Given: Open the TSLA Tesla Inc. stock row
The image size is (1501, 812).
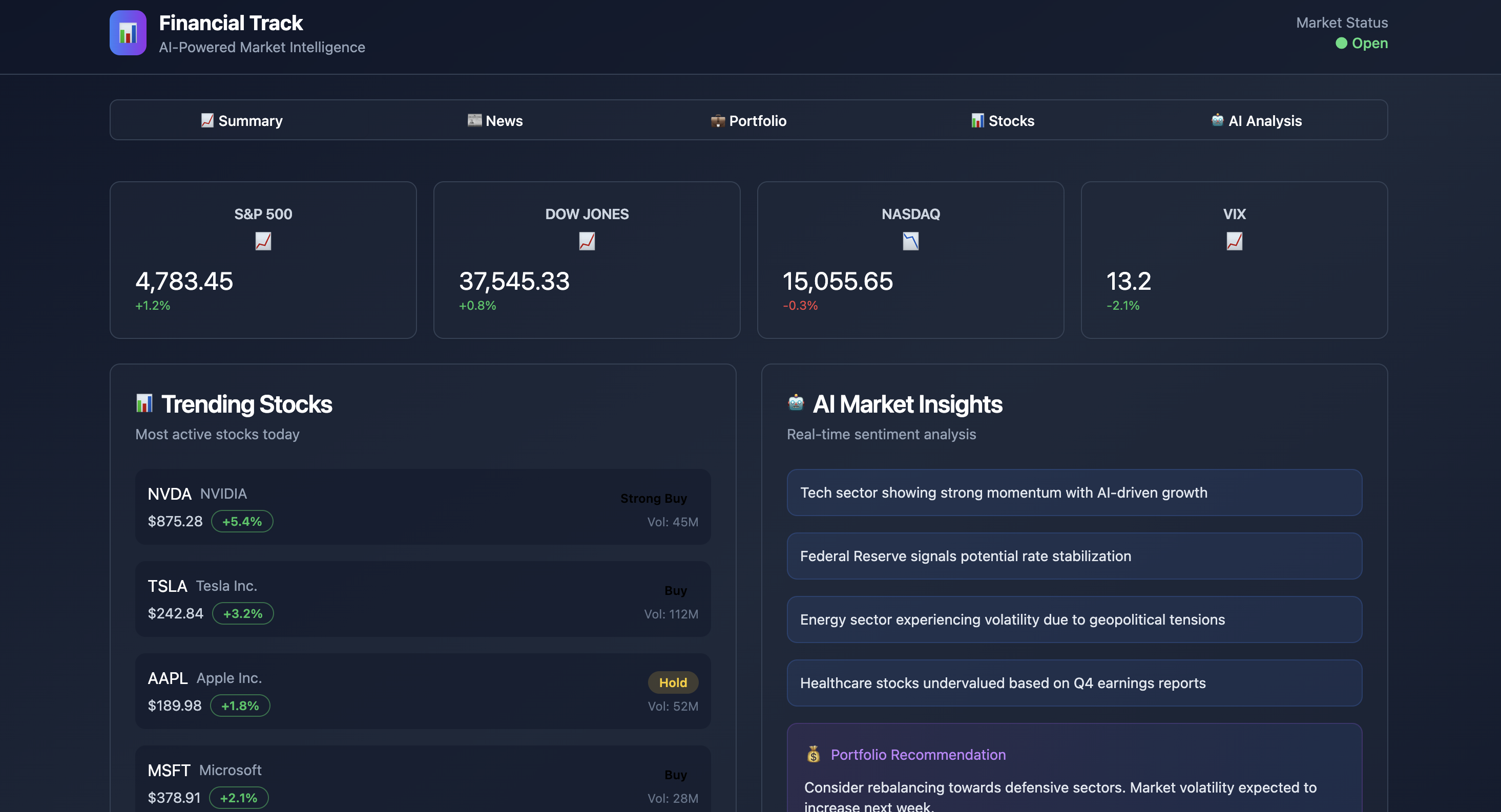Looking at the screenshot, I should pyautogui.click(x=423, y=599).
